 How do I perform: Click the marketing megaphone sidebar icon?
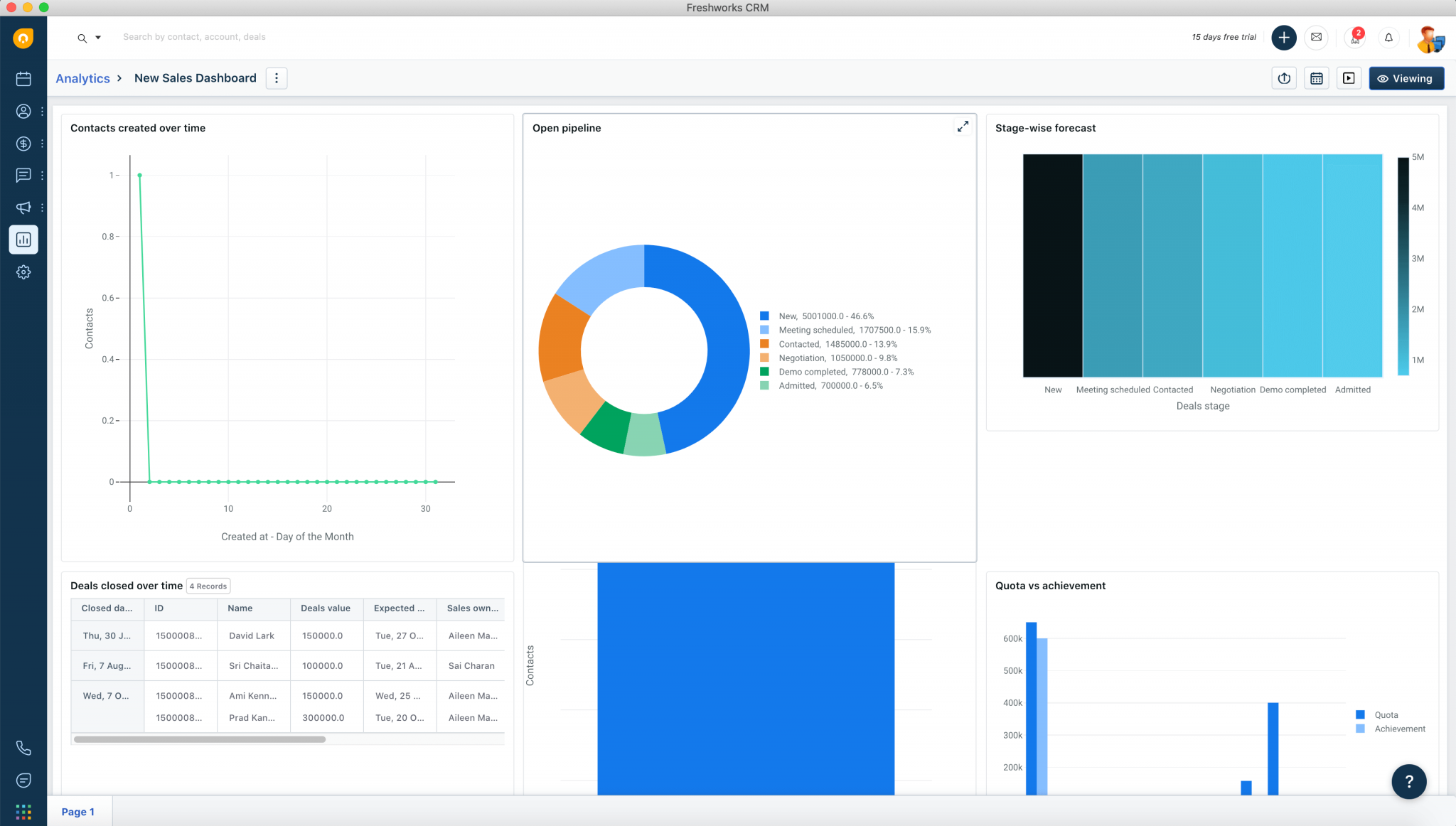point(23,208)
